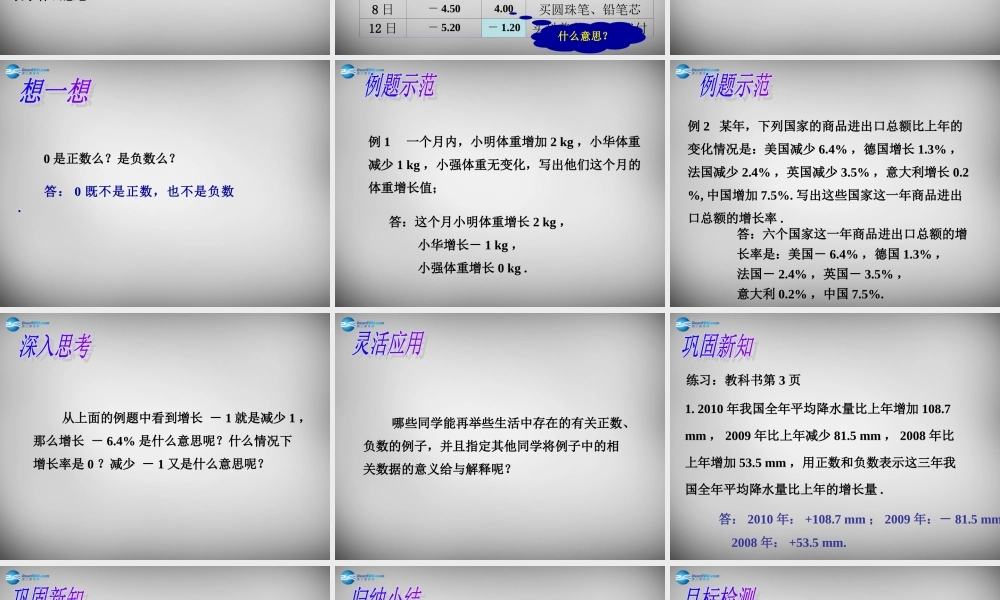The width and height of the screenshot is (1000, 600).
Task: Open the 深入思考 slide thumbnail
Action: click(x=165, y=436)
